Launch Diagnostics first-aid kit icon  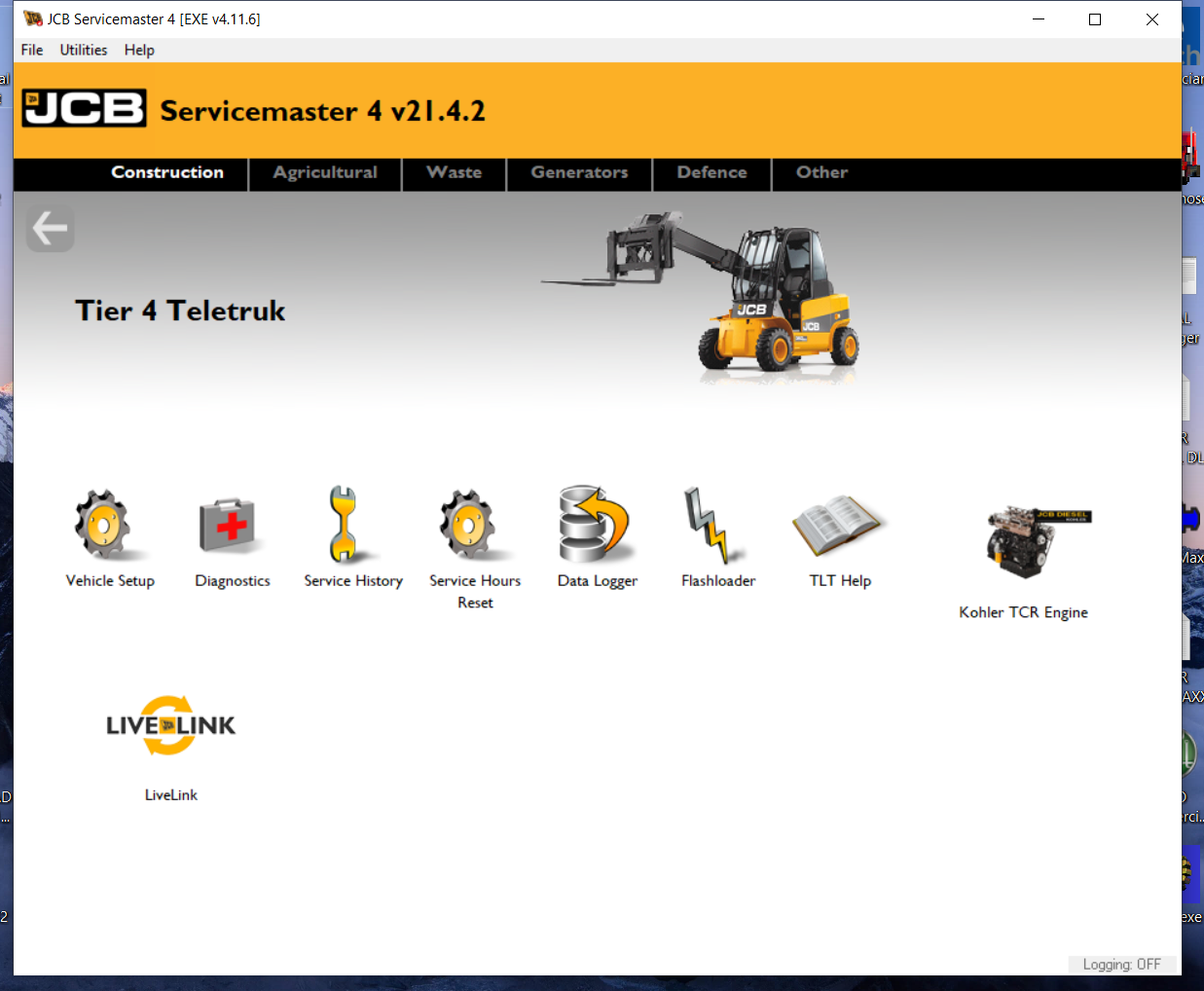click(x=228, y=527)
